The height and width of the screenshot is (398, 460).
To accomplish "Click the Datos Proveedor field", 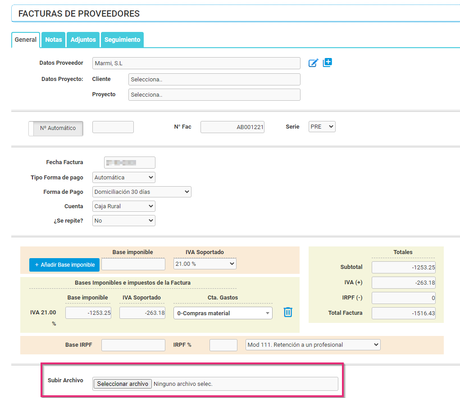I will point(196,63).
